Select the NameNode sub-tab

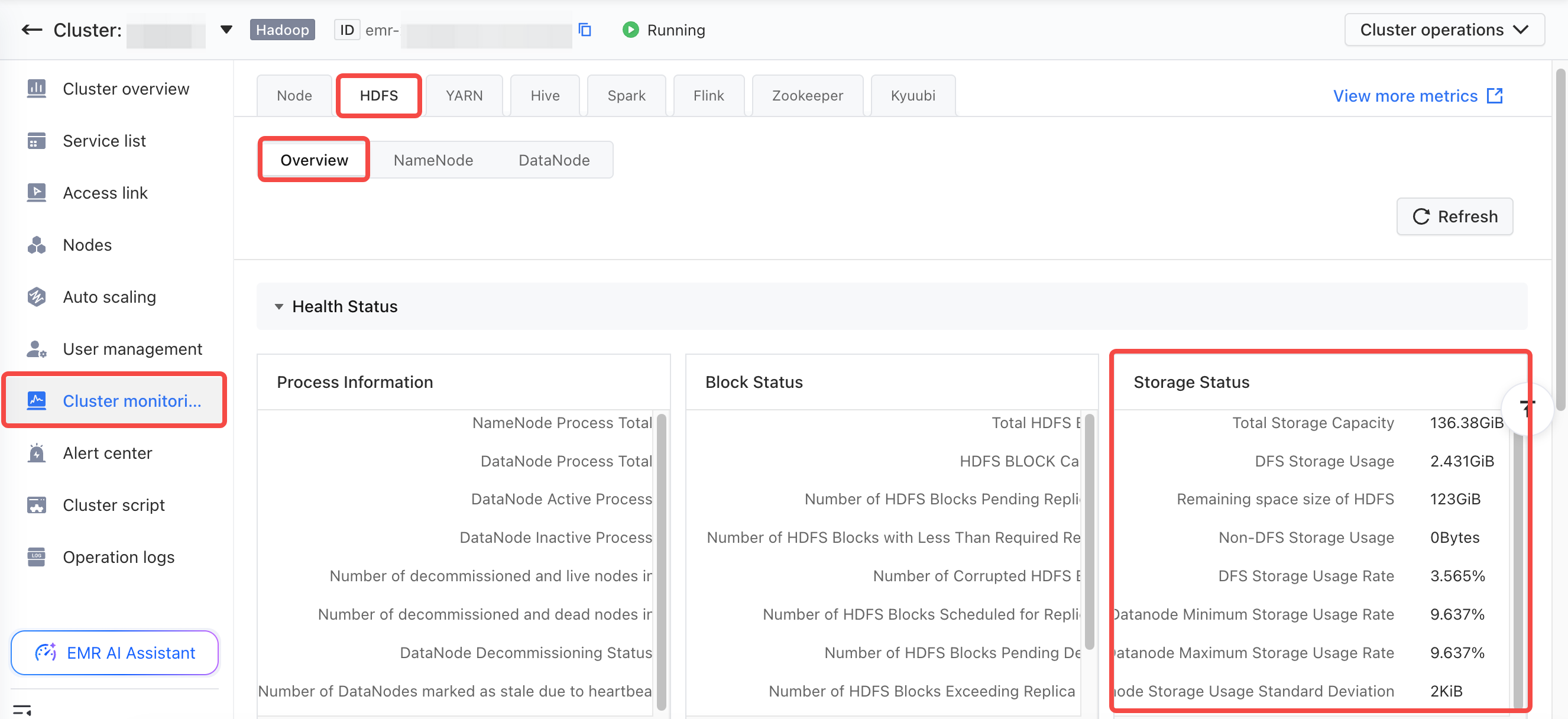(433, 160)
